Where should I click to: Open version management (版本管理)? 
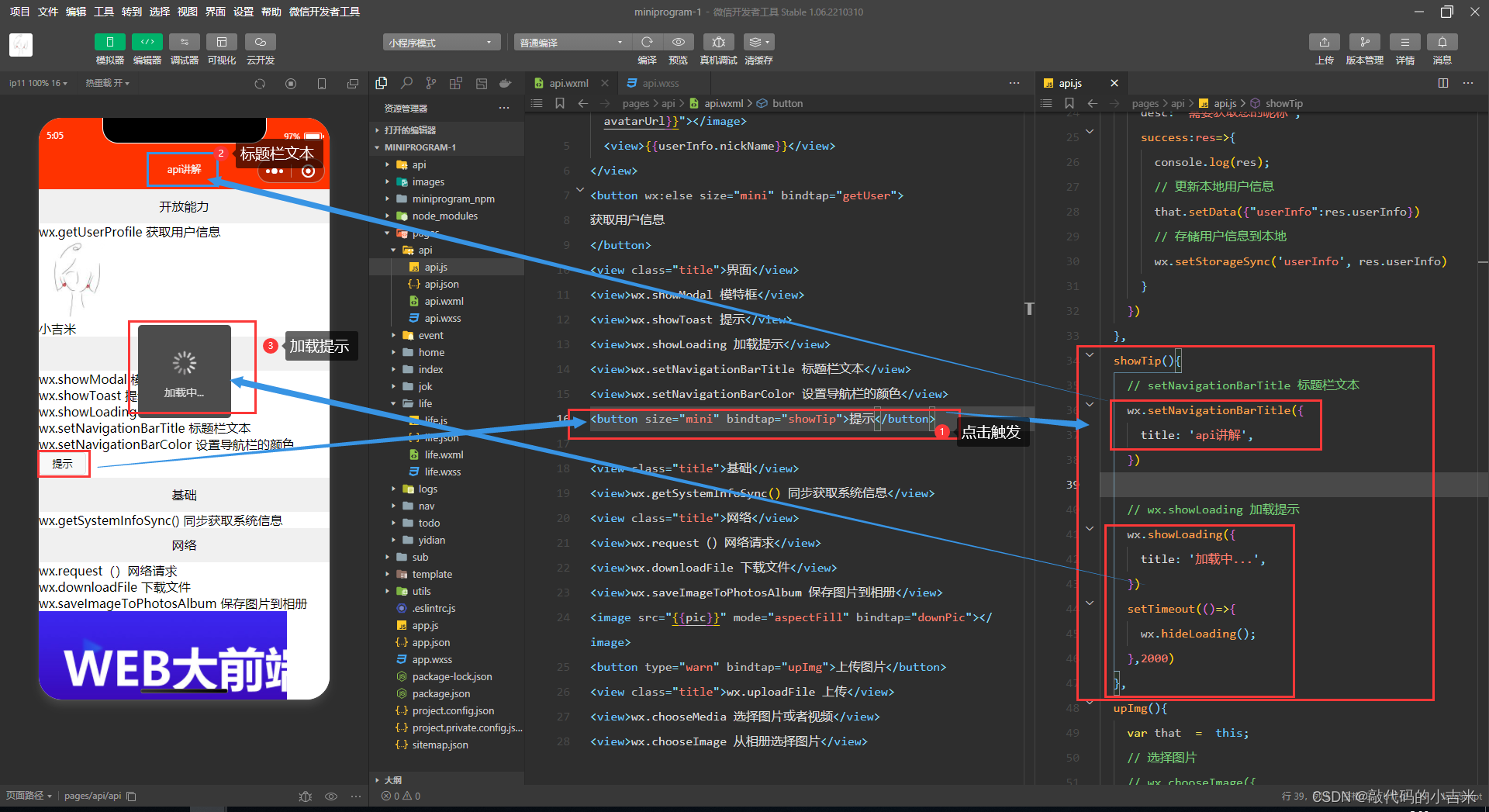coord(1364,42)
